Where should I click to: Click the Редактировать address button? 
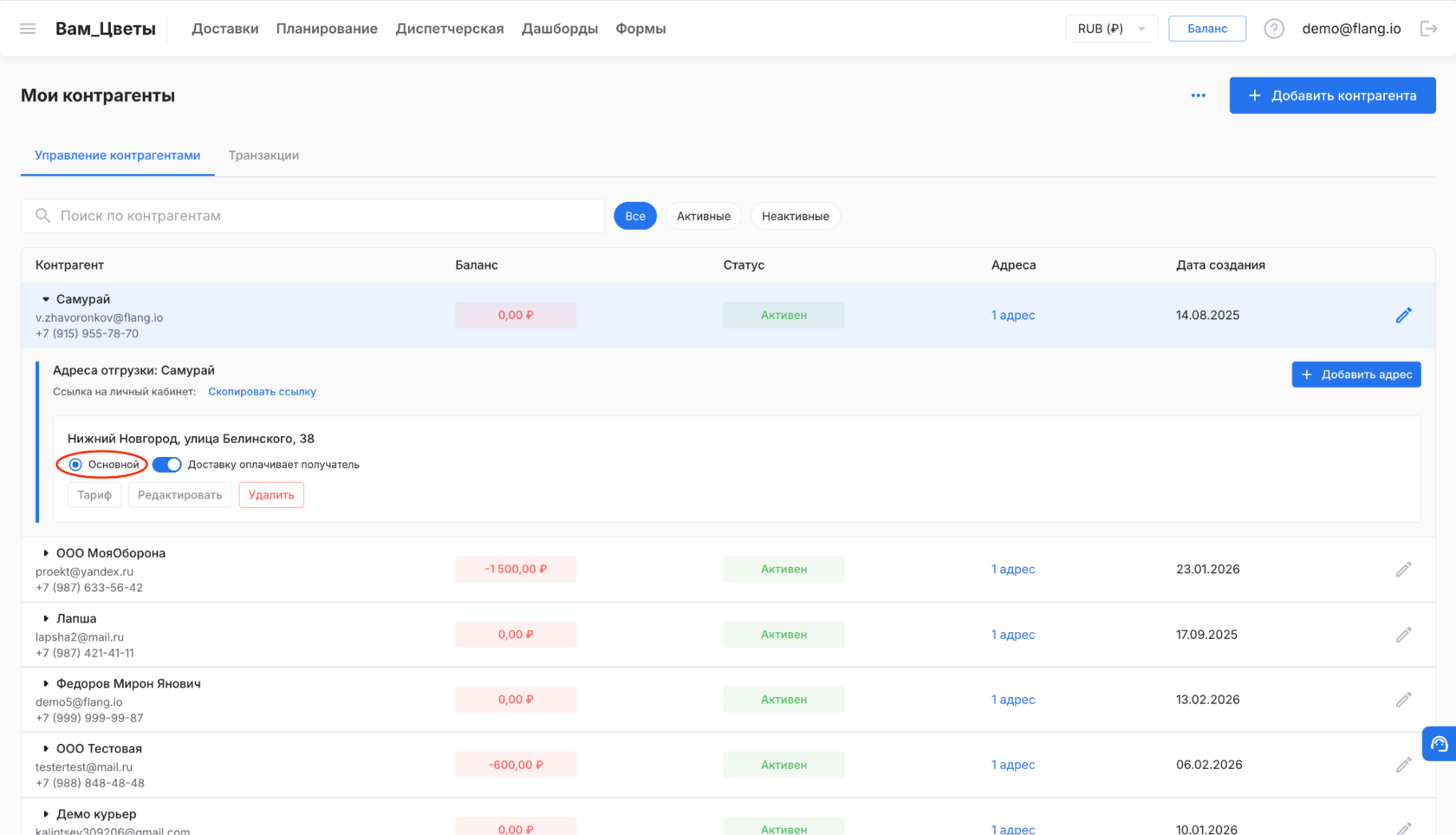180,495
